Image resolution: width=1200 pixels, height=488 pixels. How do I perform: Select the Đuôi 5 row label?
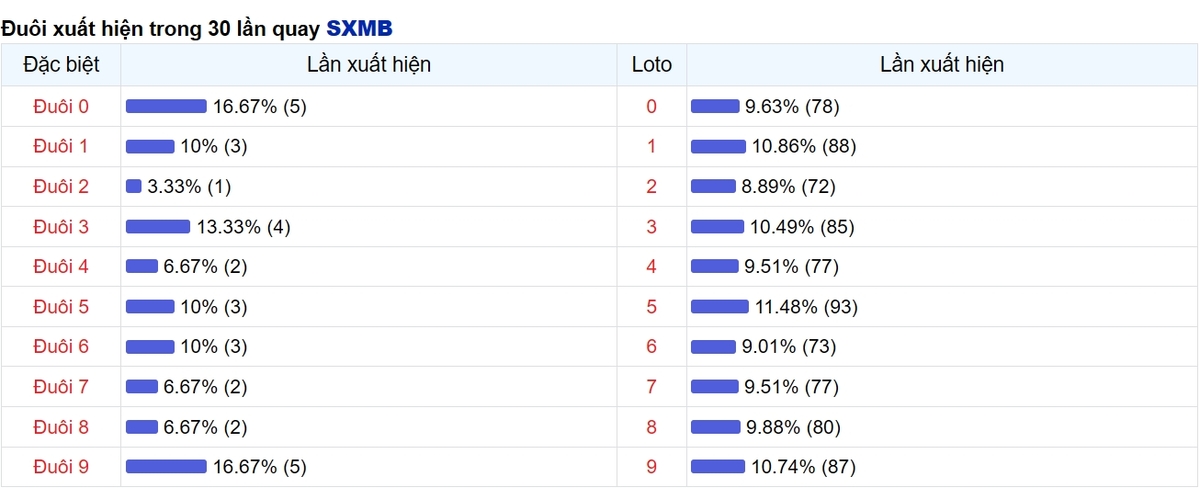(61, 306)
